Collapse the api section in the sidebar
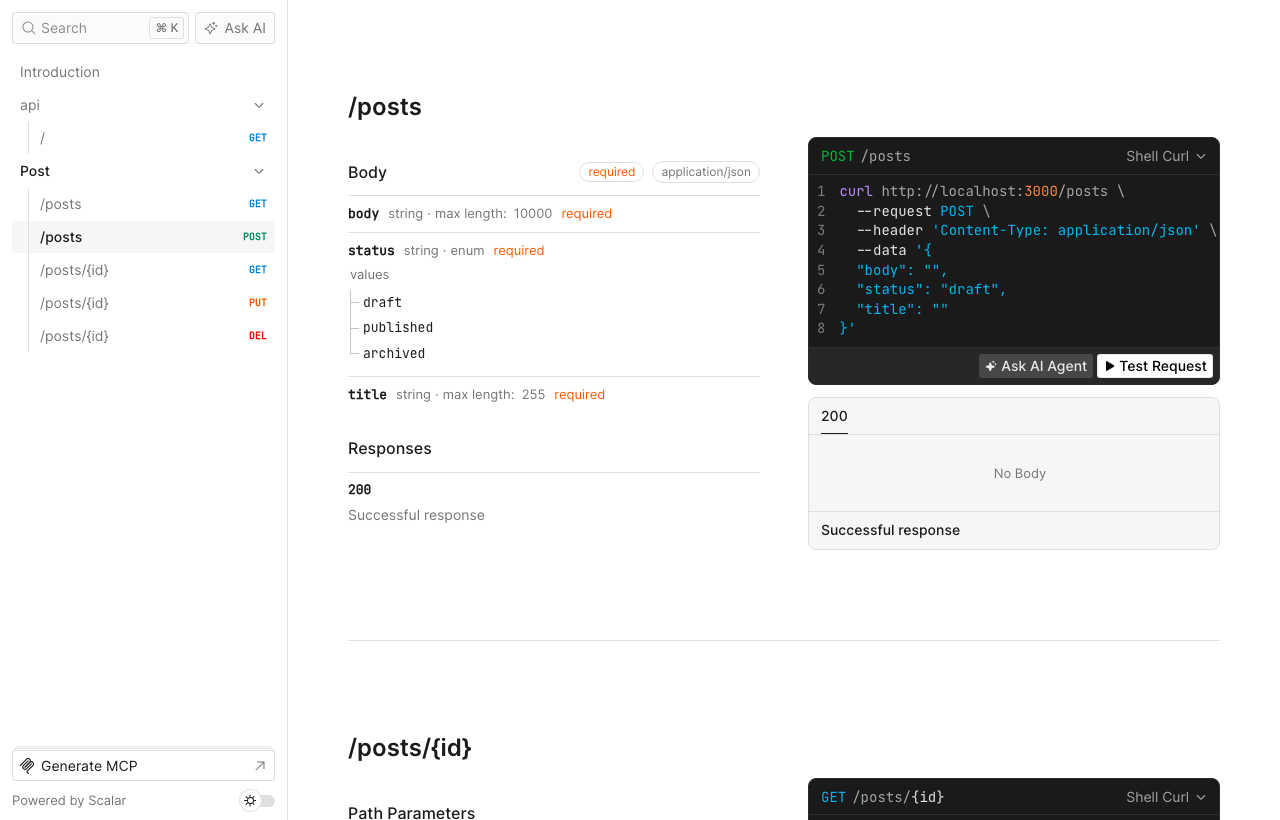Screen dimensions: 1280x820 point(259,105)
